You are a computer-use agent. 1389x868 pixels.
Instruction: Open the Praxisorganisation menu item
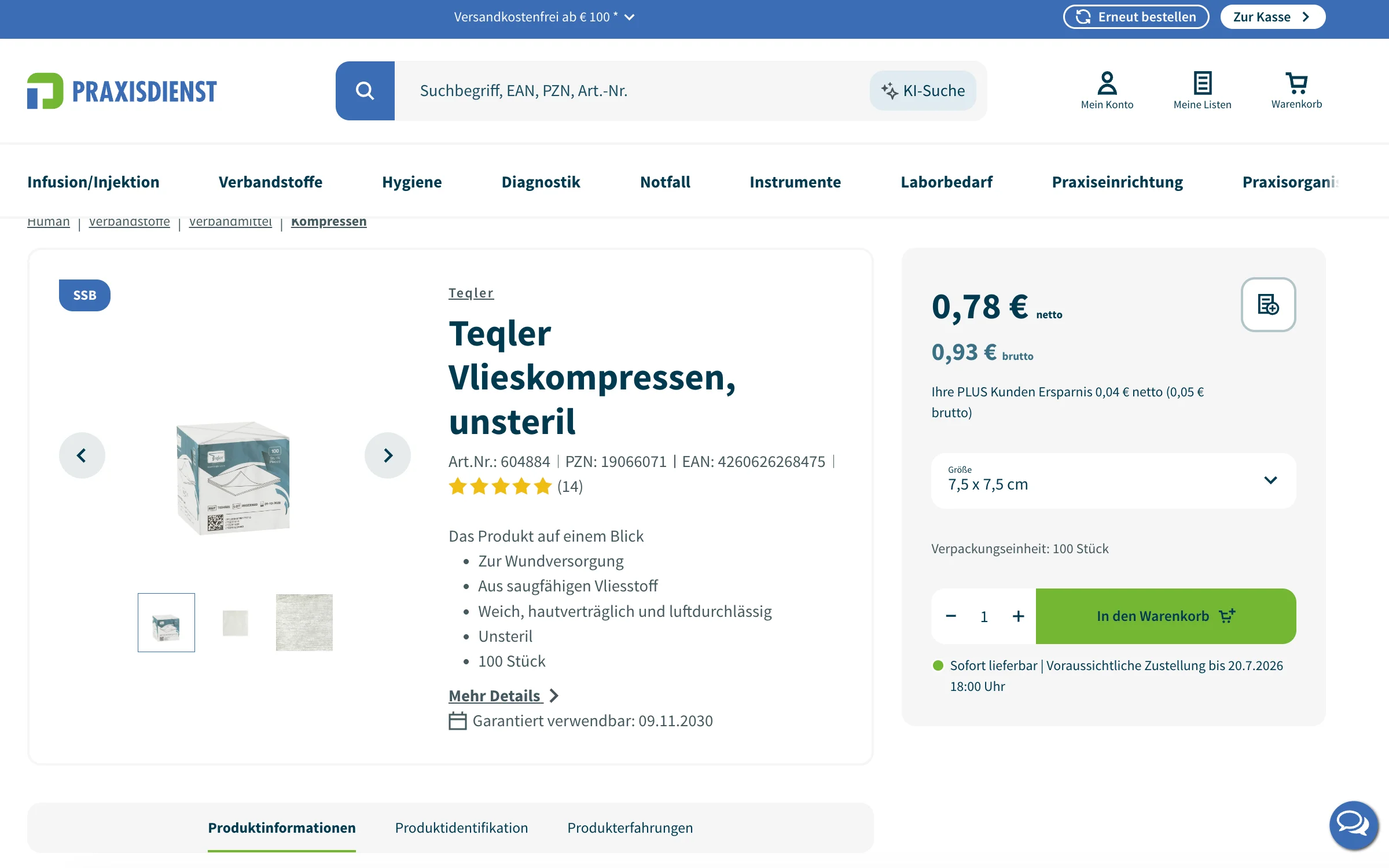coord(1291,182)
